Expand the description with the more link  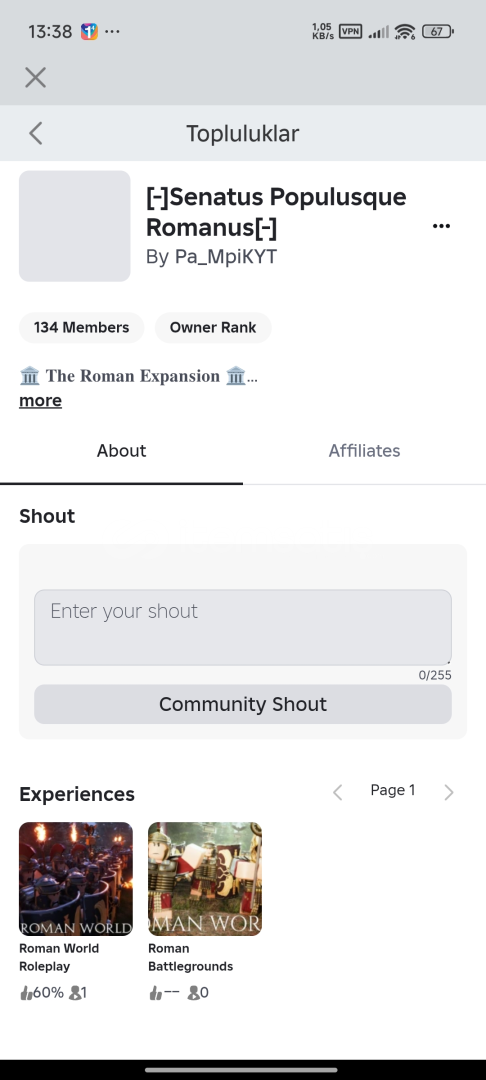coord(40,400)
